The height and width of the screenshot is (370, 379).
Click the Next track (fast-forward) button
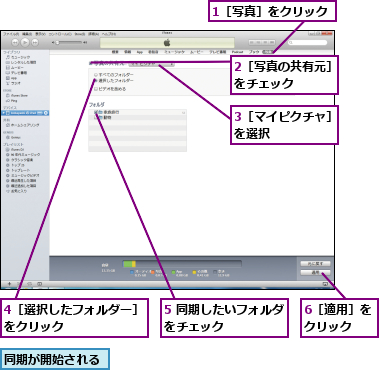pos(35,42)
